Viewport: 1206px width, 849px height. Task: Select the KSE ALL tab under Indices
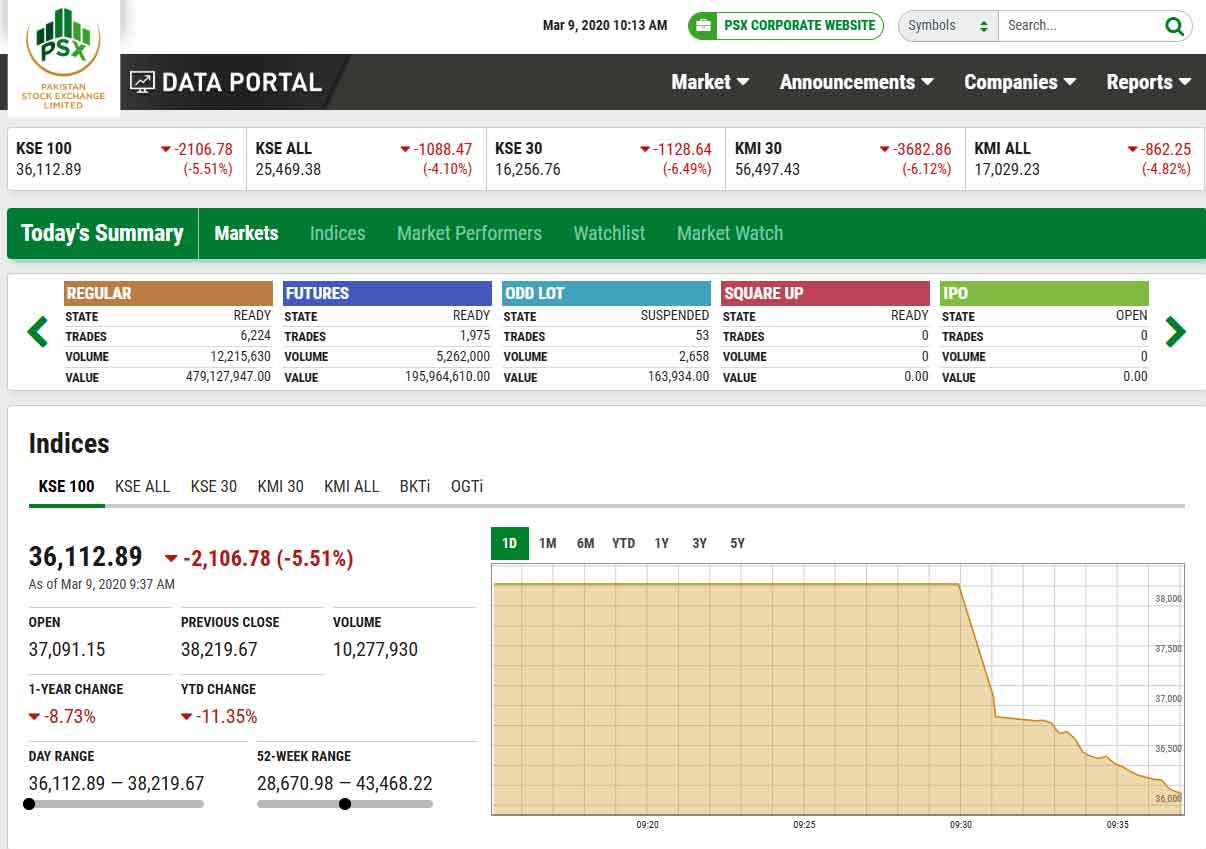pos(142,487)
